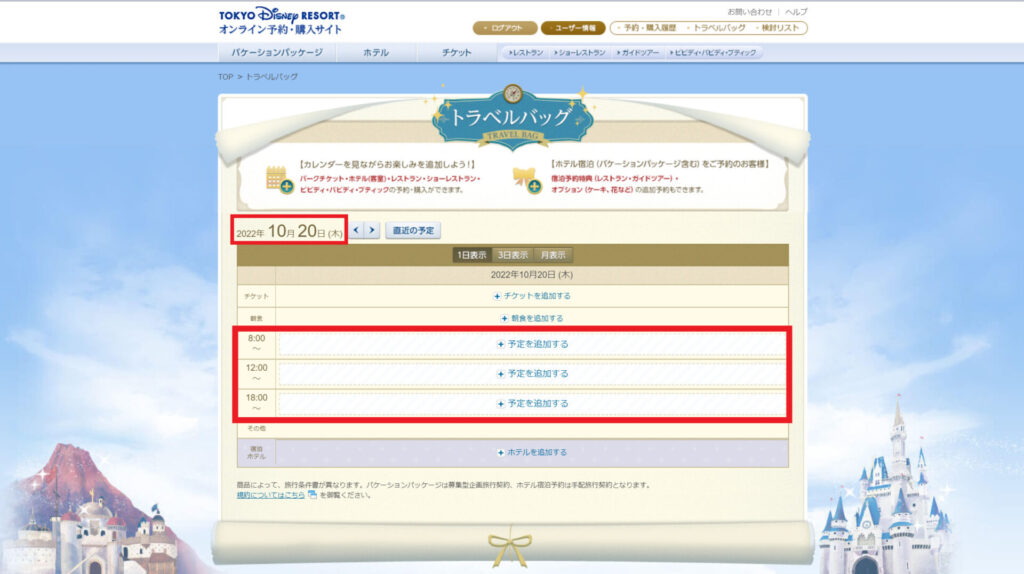The width and height of the screenshot is (1024, 574).
Task: Select バケーションパッケージ menu
Action: point(277,52)
